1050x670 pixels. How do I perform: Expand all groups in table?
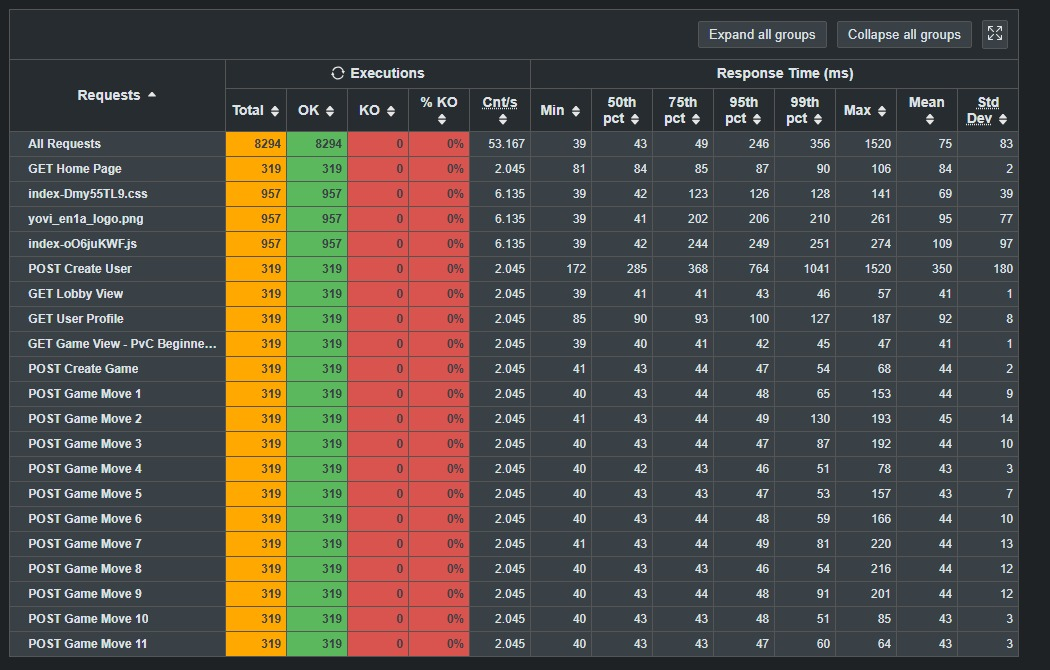point(762,34)
